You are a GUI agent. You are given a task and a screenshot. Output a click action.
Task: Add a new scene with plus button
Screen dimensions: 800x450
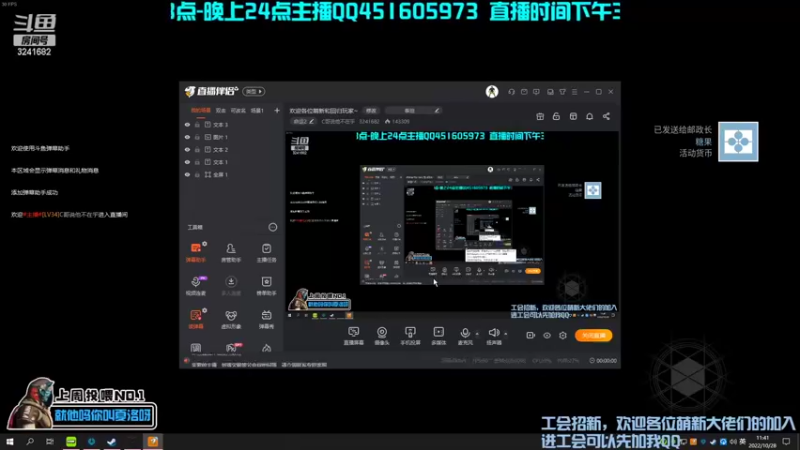(x=277, y=110)
